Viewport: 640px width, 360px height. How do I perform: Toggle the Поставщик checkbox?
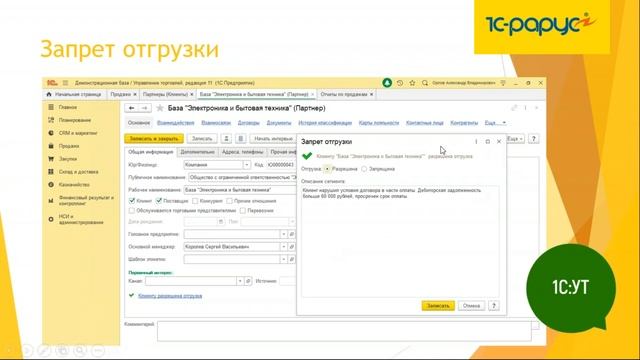pyautogui.click(x=159, y=201)
